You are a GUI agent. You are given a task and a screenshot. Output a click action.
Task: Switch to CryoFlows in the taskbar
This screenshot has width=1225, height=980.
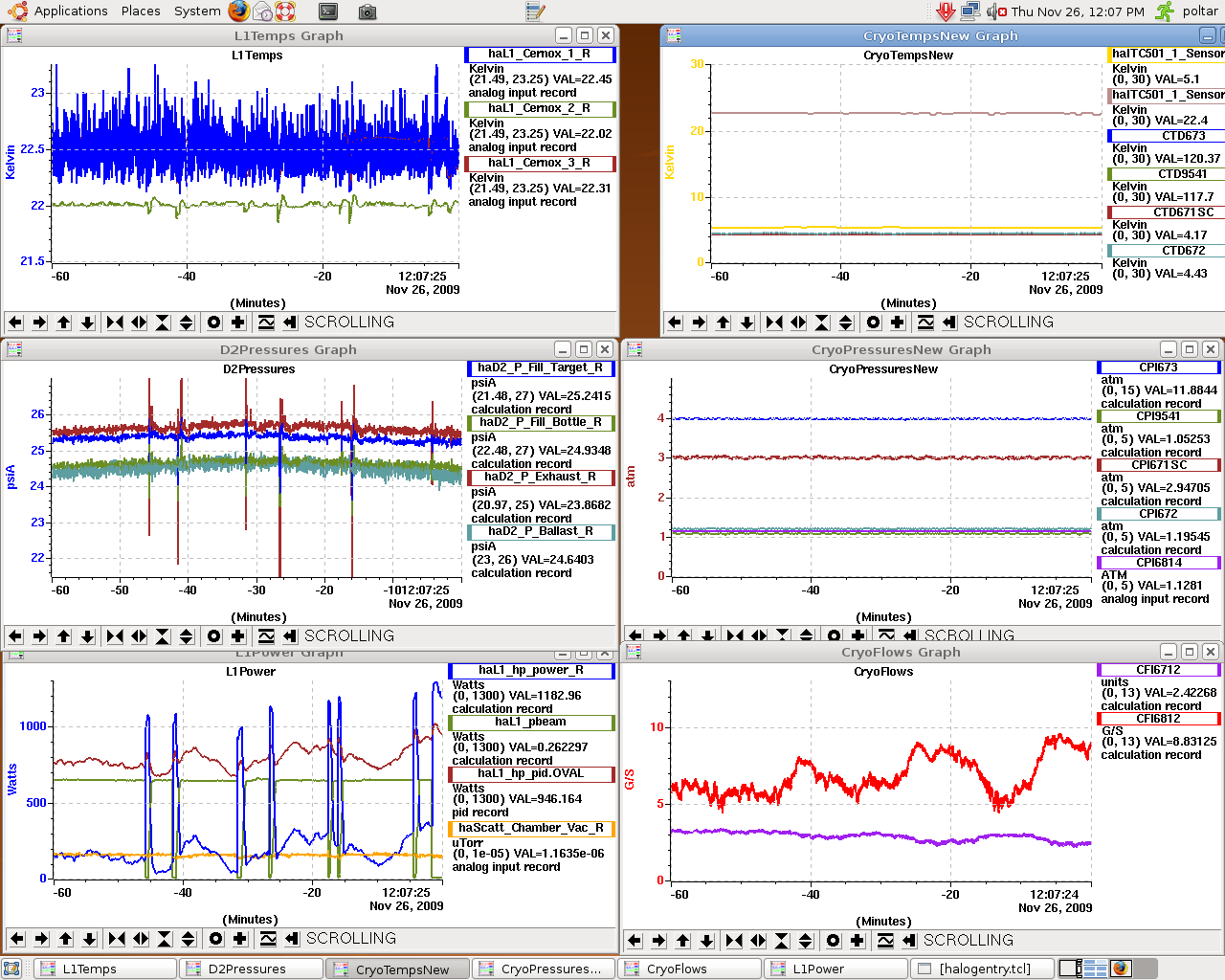(x=690, y=969)
